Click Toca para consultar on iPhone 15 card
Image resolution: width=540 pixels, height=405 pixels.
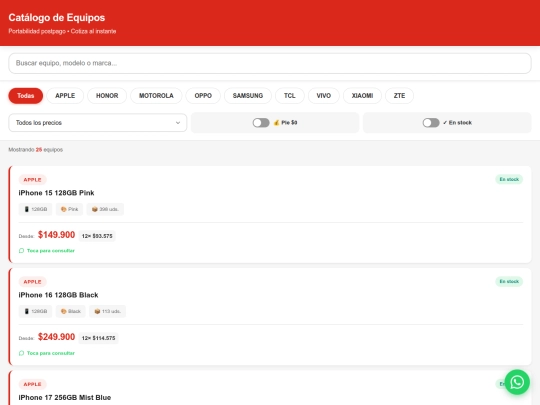[51, 251]
